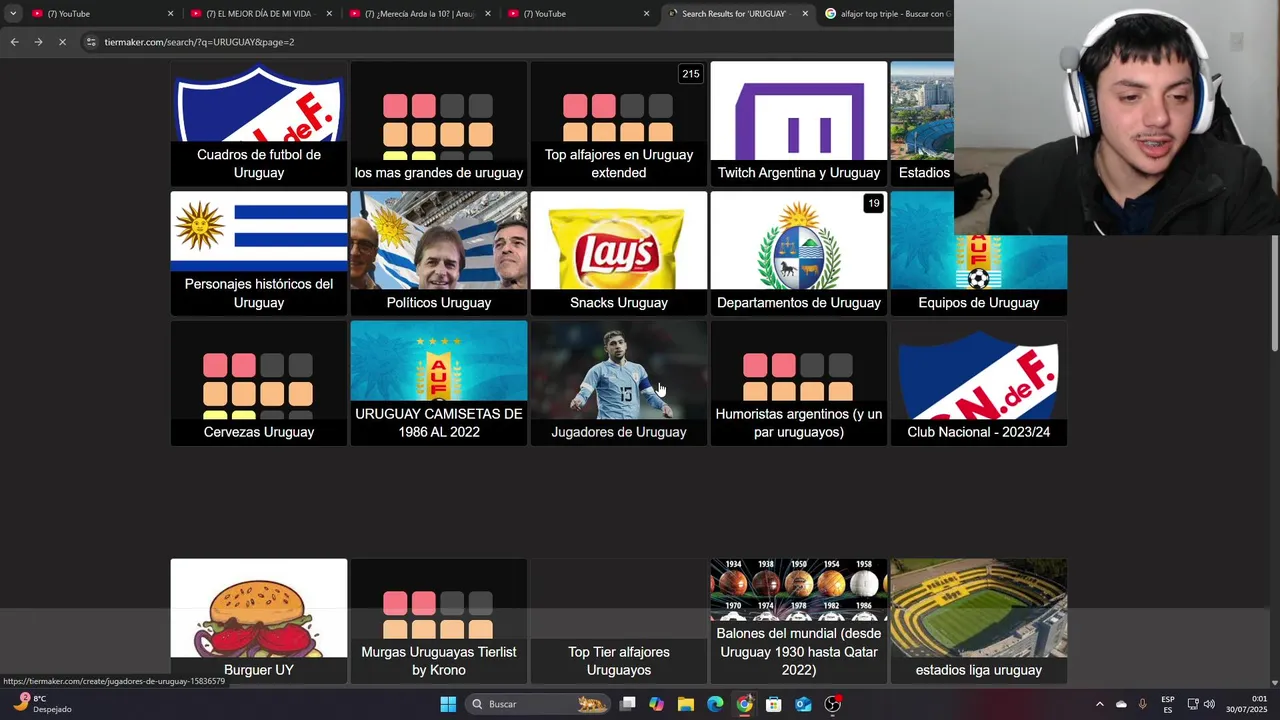Open Cervezas Uruguay tier list
This screenshot has height=720, width=1280.
point(259,383)
